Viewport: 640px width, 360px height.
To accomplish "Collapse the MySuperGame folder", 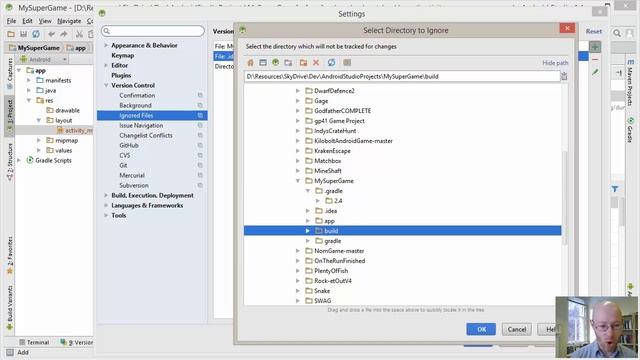I will 298,181.
